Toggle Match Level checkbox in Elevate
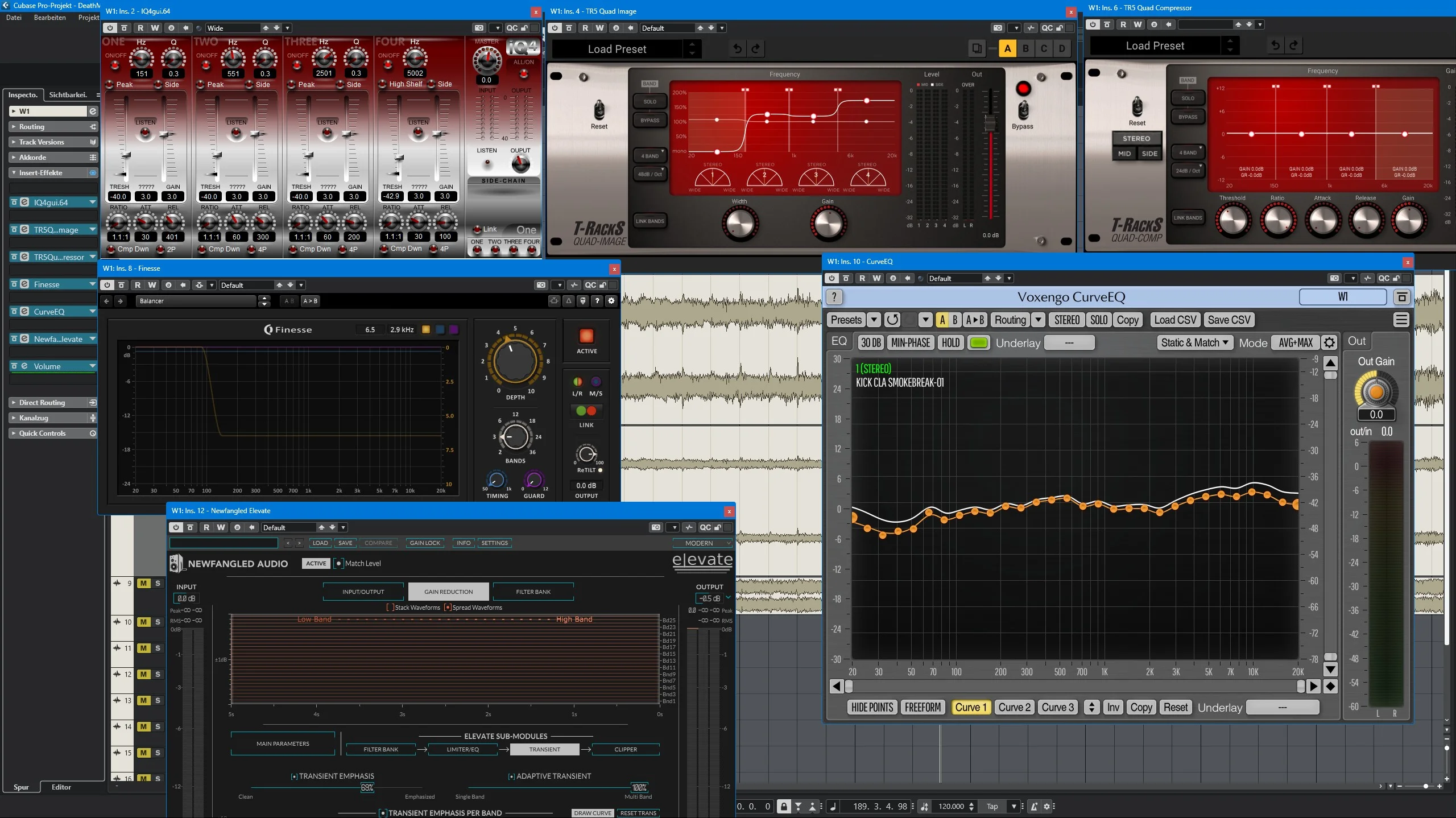Screen dimensions: 1456x818 pos(338,563)
